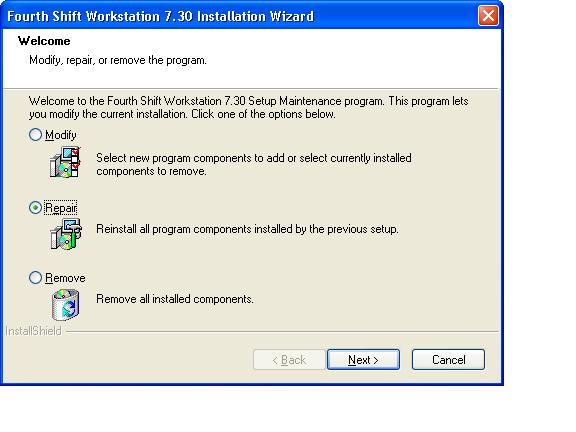Click the Modify components icon with checkmarks
The width and height of the screenshot is (576, 432).
[x=65, y=162]
